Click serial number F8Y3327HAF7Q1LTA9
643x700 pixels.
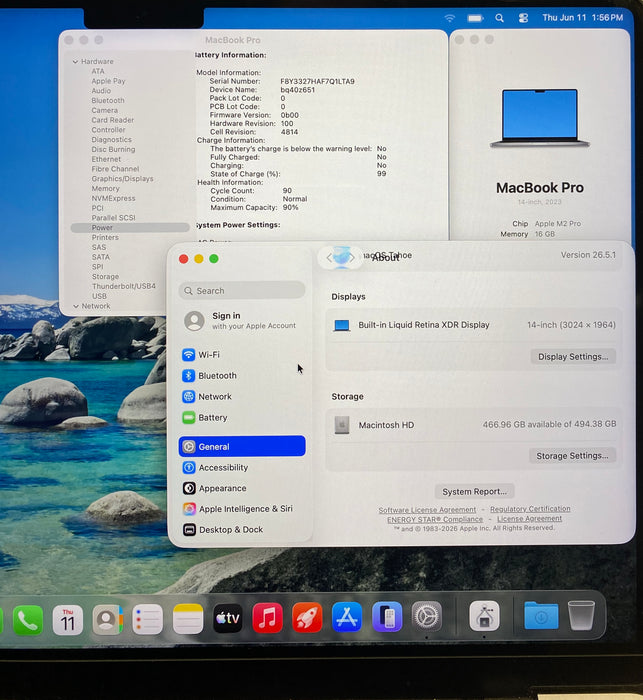point(317,81)
